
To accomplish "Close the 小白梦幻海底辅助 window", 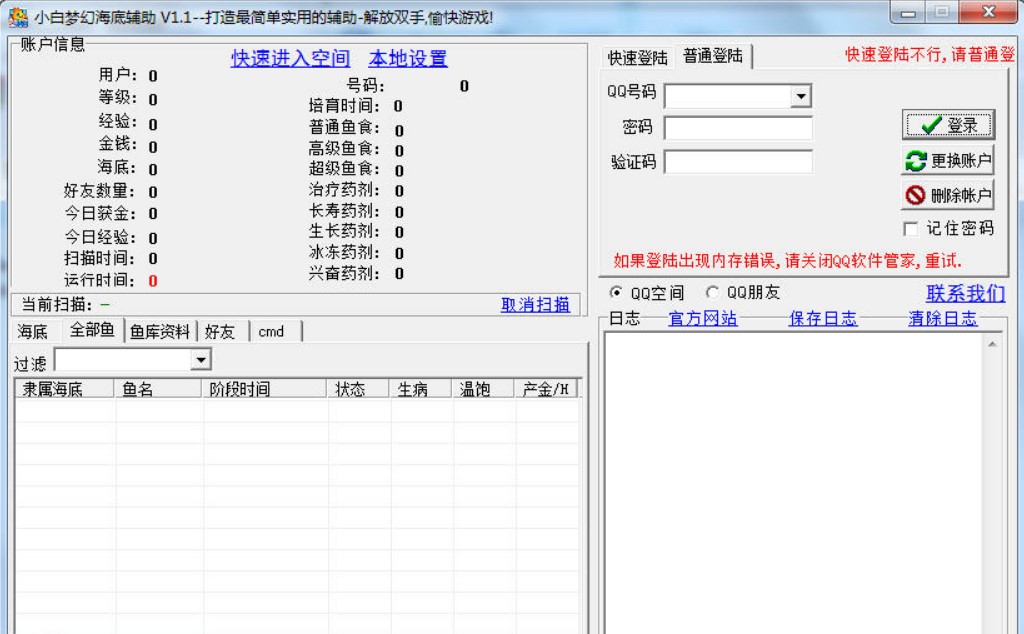I will (988, 12).
